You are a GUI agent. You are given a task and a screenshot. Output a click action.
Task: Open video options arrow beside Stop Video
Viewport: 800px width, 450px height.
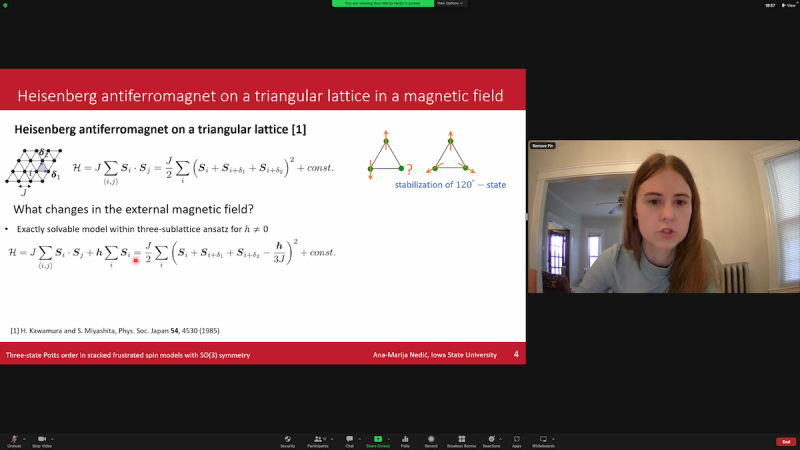(x=52, y=439)
